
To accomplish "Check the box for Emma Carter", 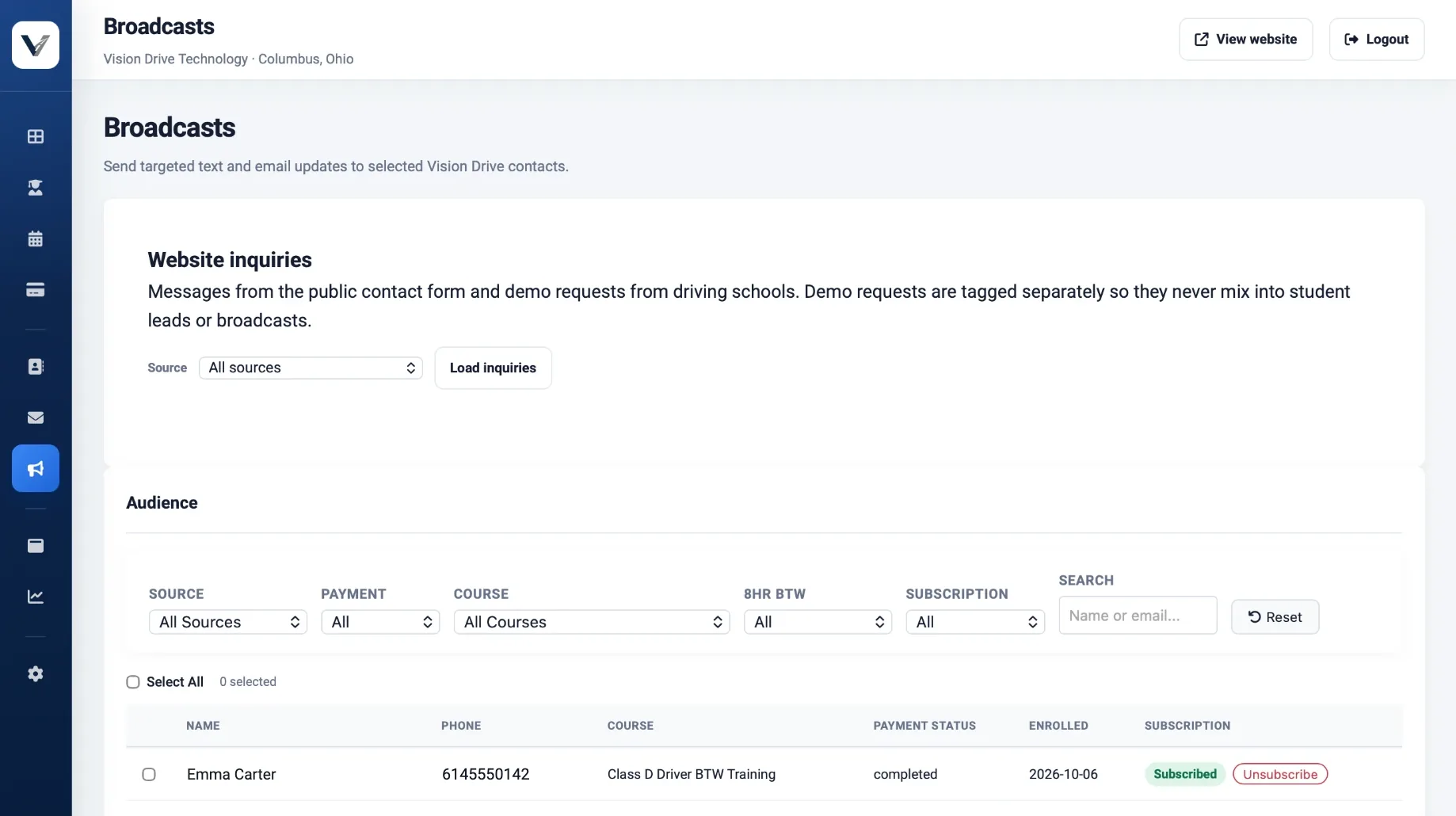I will pyautogui.click(x=149, y=774).
